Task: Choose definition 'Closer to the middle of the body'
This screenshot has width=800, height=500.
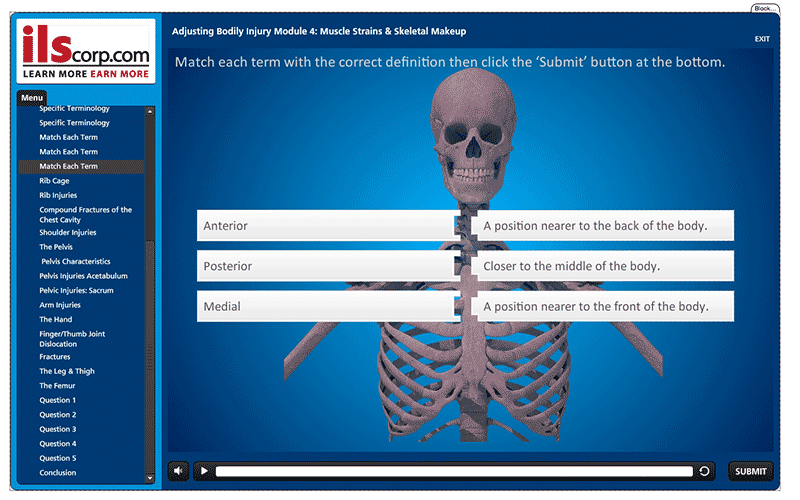Action: [x=603, y=266]
